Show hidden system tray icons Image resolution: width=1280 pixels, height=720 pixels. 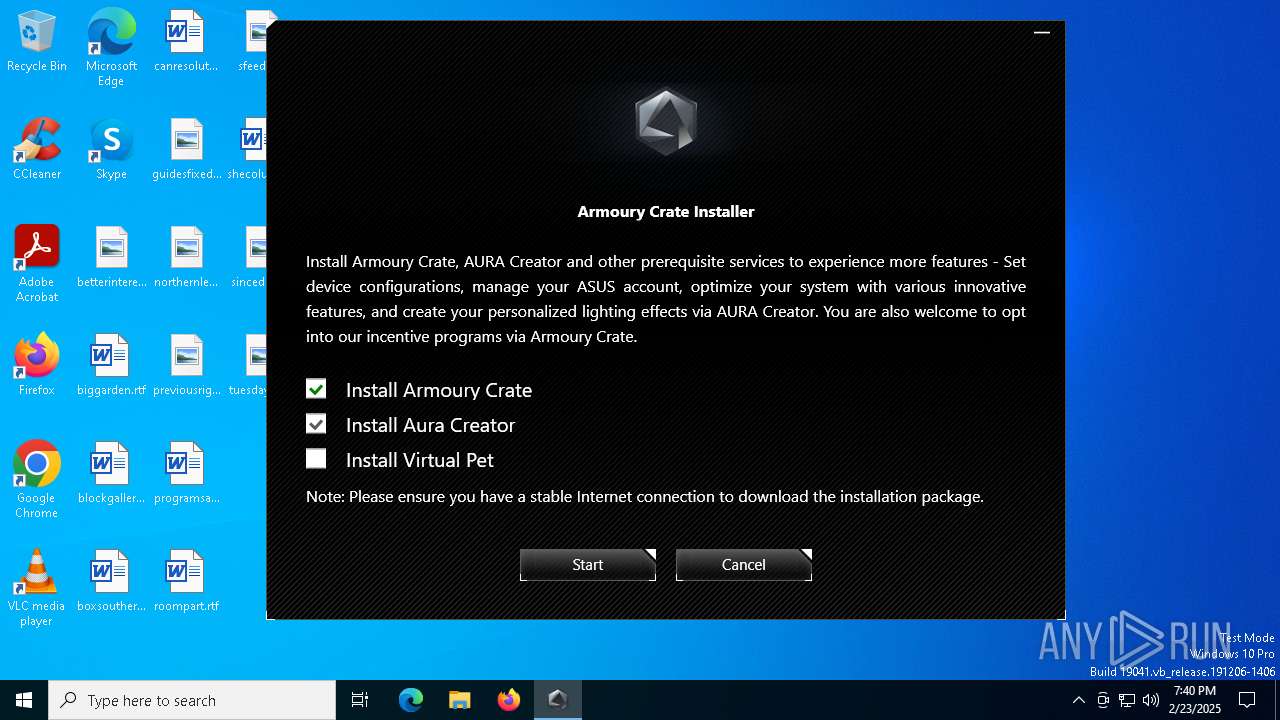1078,700
